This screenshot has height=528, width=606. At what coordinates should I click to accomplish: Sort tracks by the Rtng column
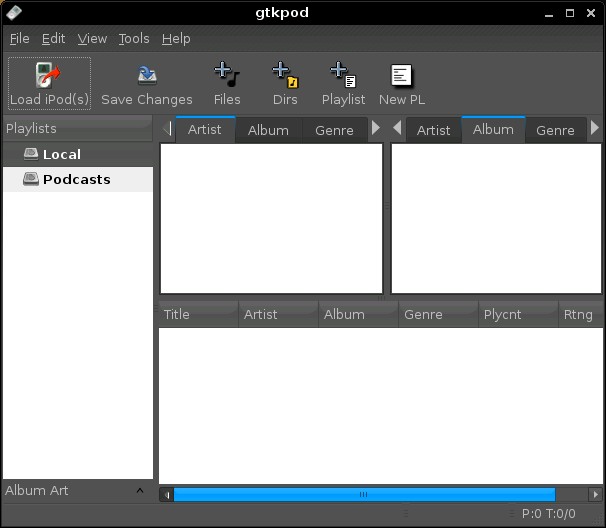(x=581, y=314)
